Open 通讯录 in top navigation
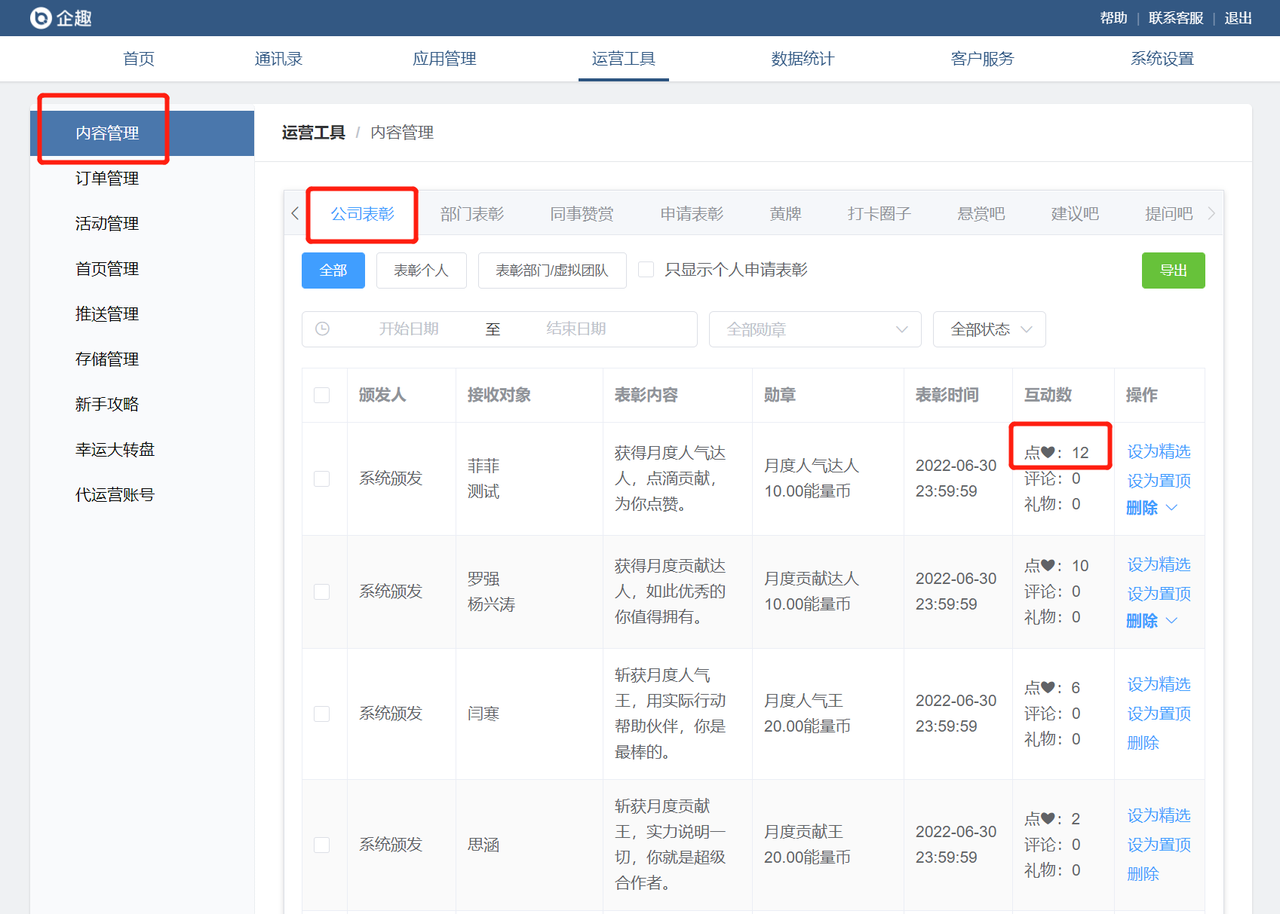Screen dimensions: 1280x914 279,59
